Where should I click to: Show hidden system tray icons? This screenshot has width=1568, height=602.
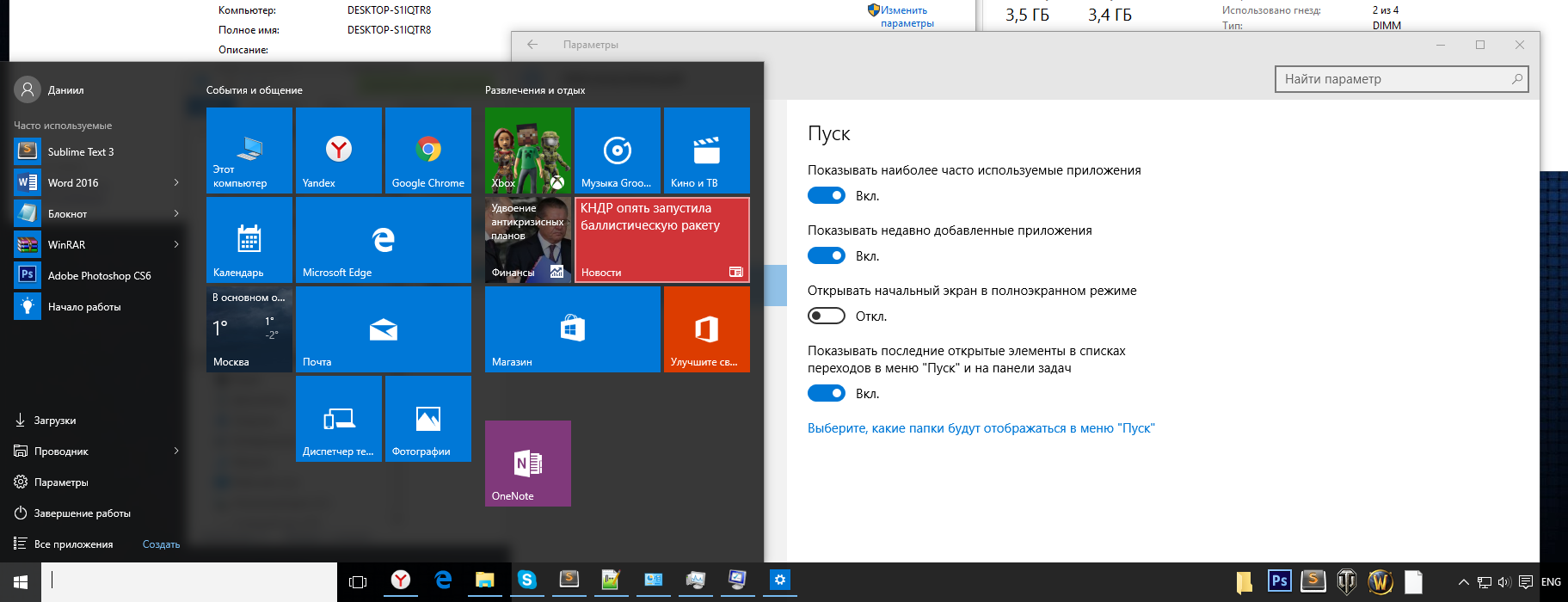pyautogui.click(x=1464, y=582)
